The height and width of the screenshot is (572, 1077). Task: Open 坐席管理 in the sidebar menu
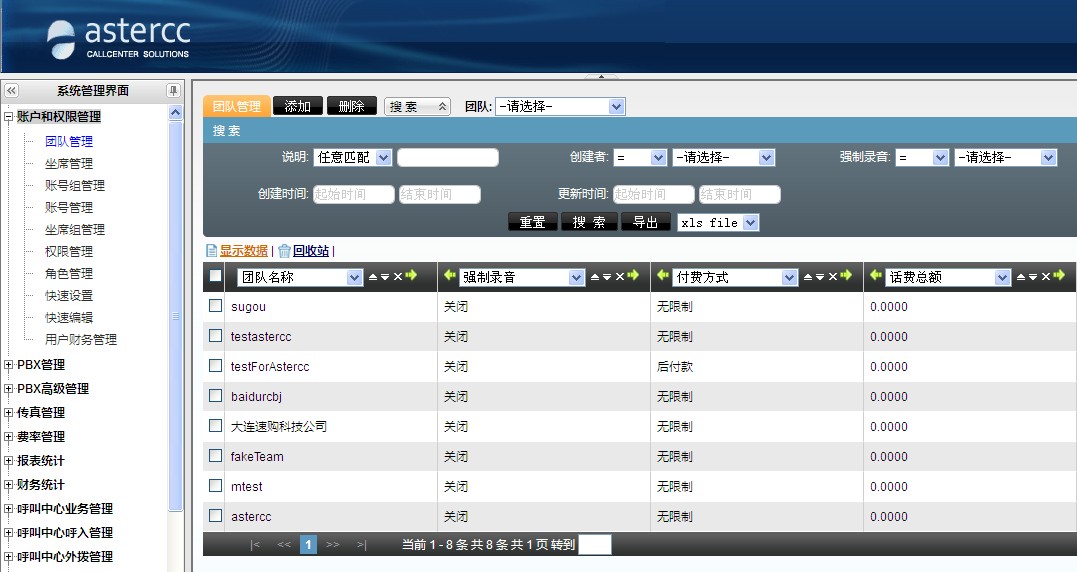[x=68, y=163]
